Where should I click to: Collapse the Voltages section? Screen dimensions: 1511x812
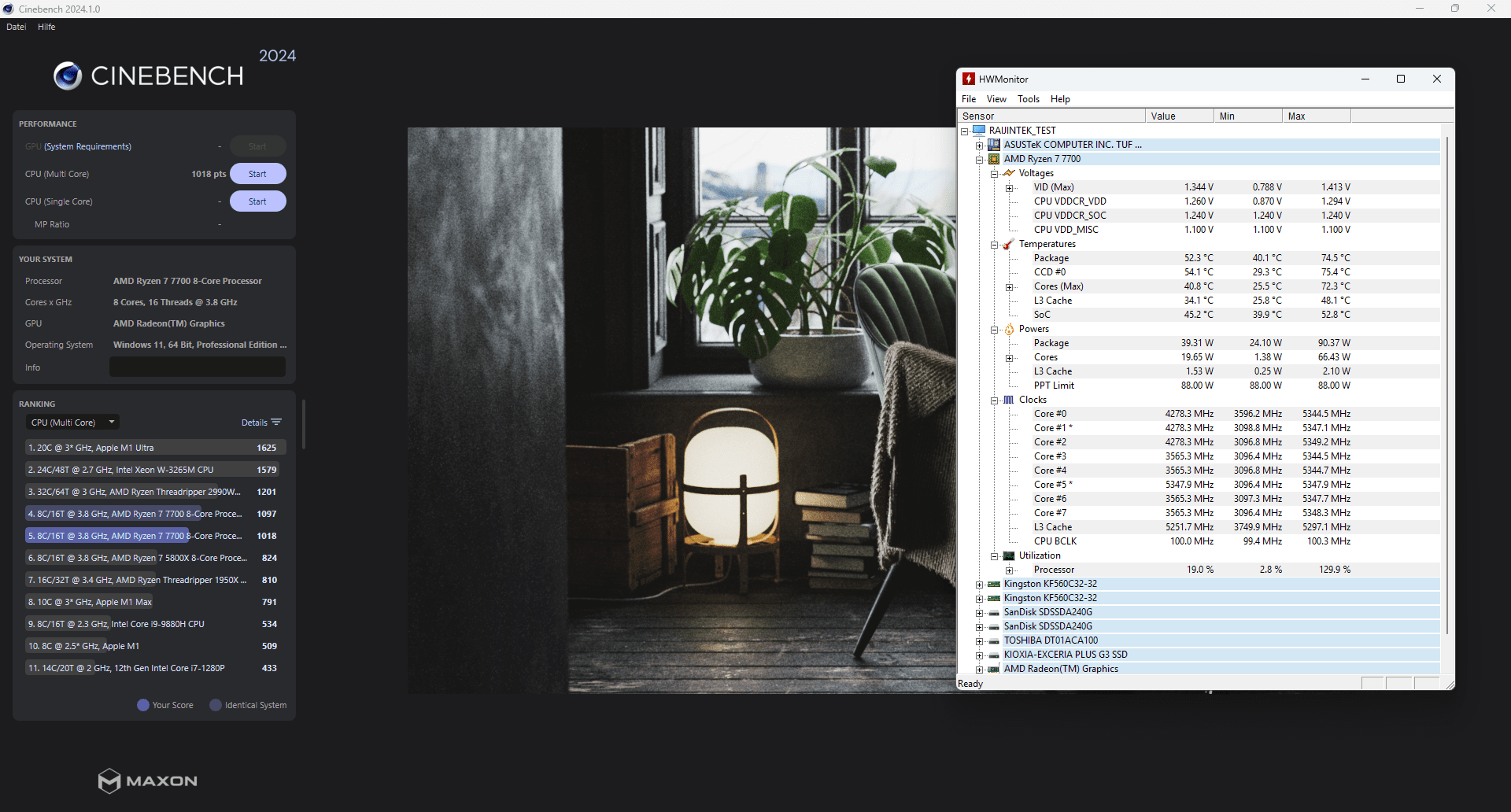click(994, 174)
